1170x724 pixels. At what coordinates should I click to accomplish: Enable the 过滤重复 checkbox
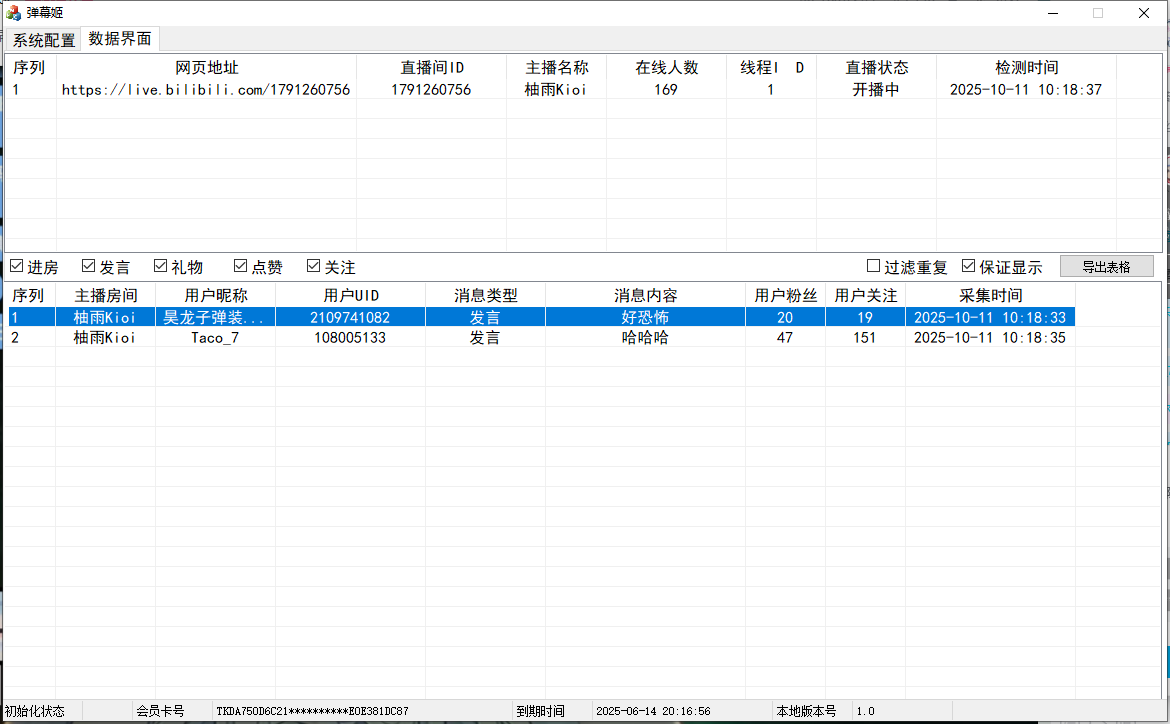point(874,267)
